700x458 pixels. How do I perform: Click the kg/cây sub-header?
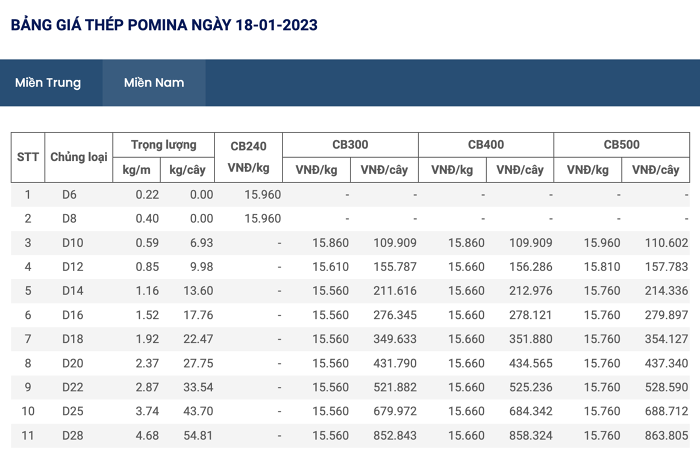tap(187, 170)
